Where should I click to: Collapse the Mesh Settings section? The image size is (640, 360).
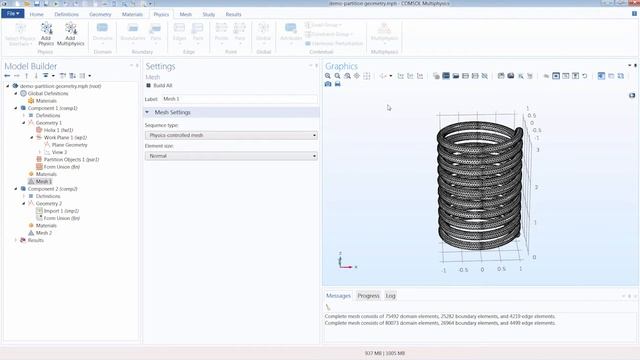tap(147, 112)
